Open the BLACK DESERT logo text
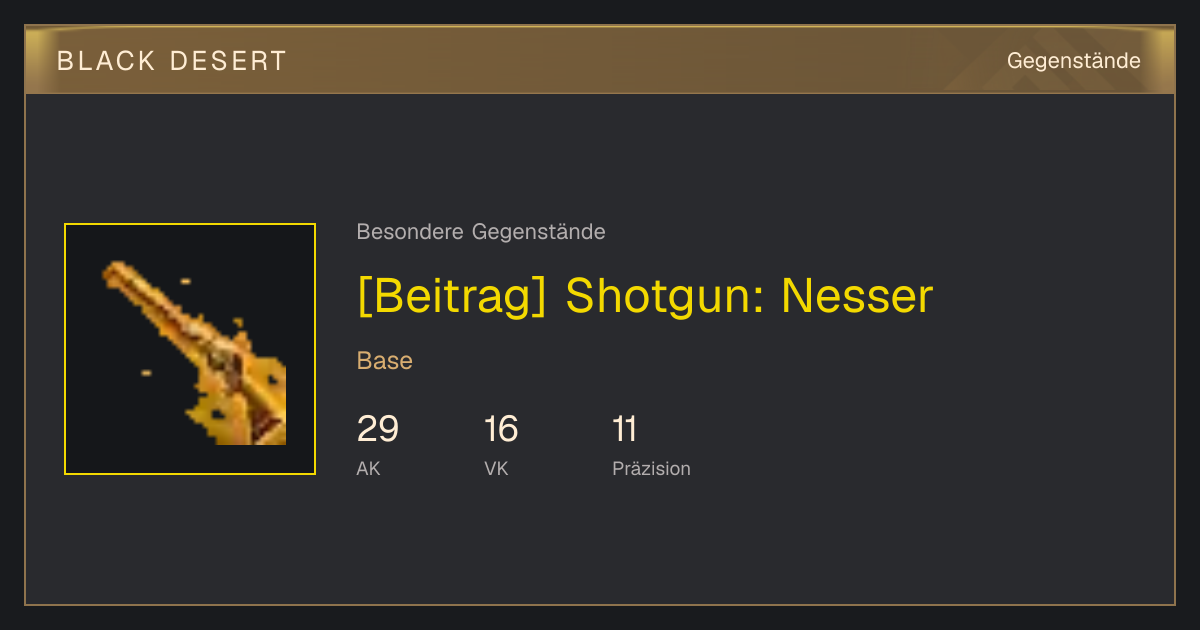 172,61
